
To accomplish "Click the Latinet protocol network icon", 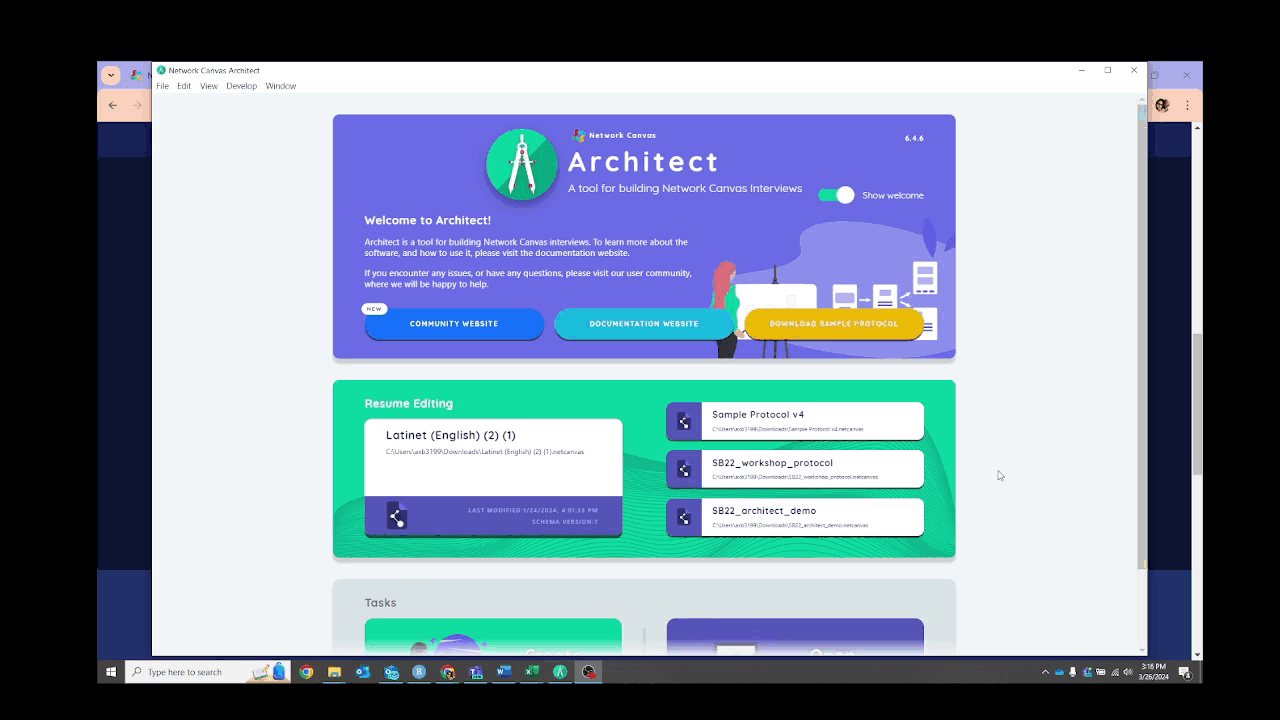I will tap(397, 516).
